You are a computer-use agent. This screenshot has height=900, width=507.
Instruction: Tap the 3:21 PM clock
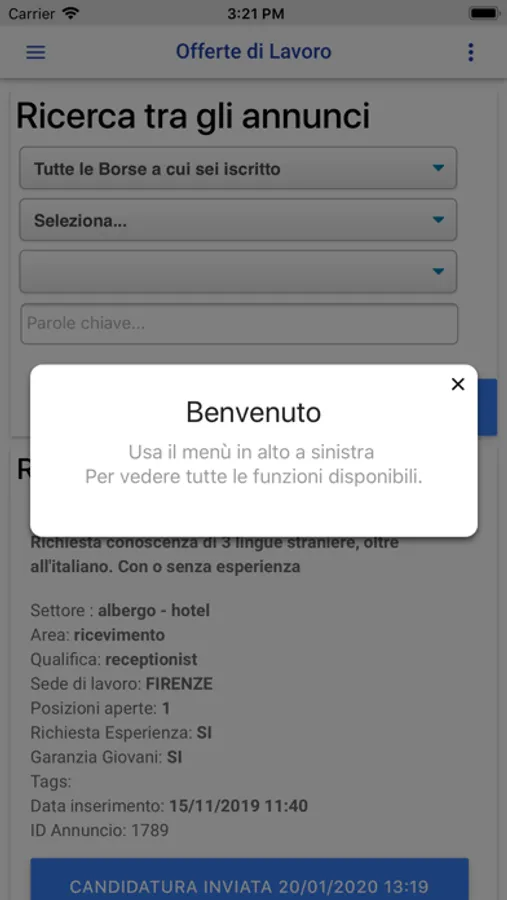click(x=256, y=13)
